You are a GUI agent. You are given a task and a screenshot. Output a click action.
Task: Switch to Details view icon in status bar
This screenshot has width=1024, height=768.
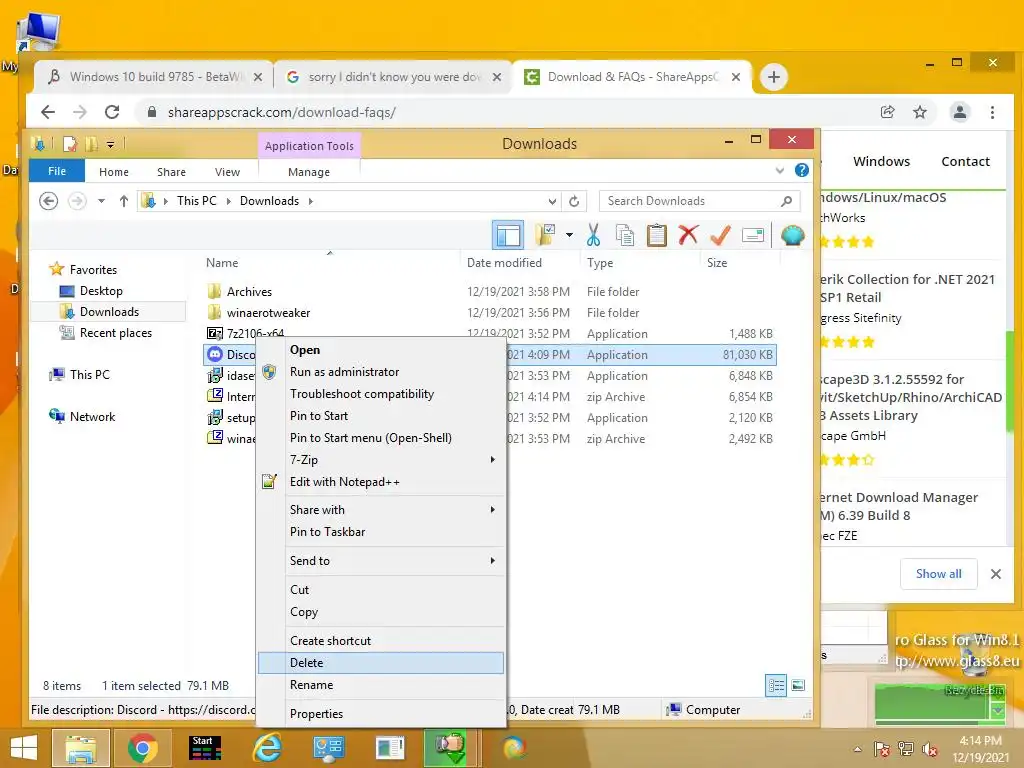pyautogui.click(x=776, y=686)
